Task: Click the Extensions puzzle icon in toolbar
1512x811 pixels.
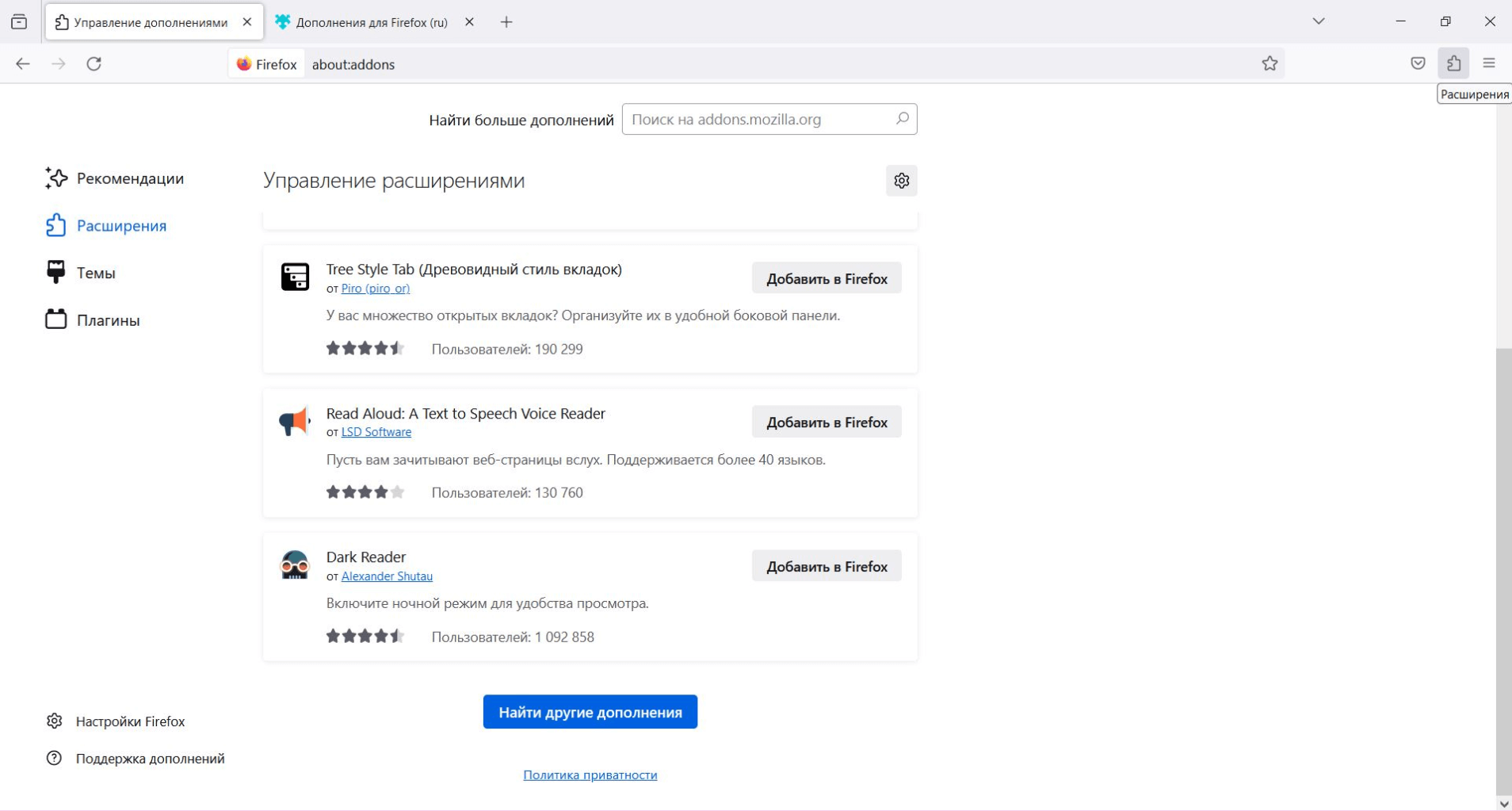Action: point(1453,63)
